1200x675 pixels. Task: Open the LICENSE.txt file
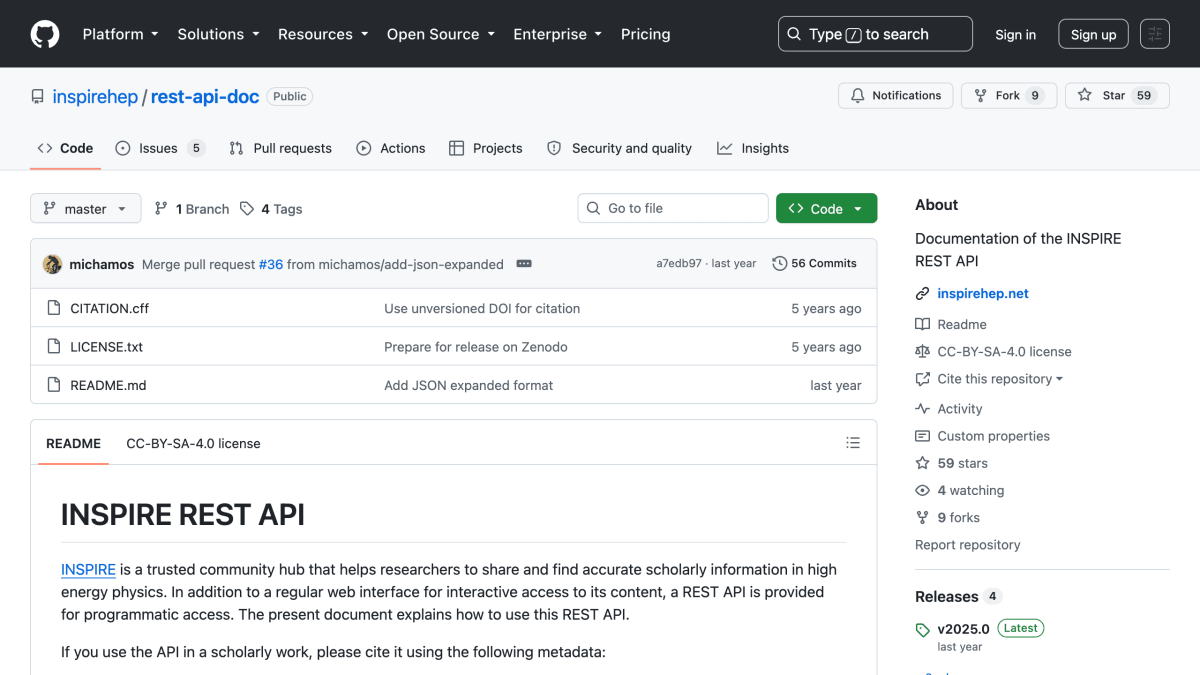[106, 347]
